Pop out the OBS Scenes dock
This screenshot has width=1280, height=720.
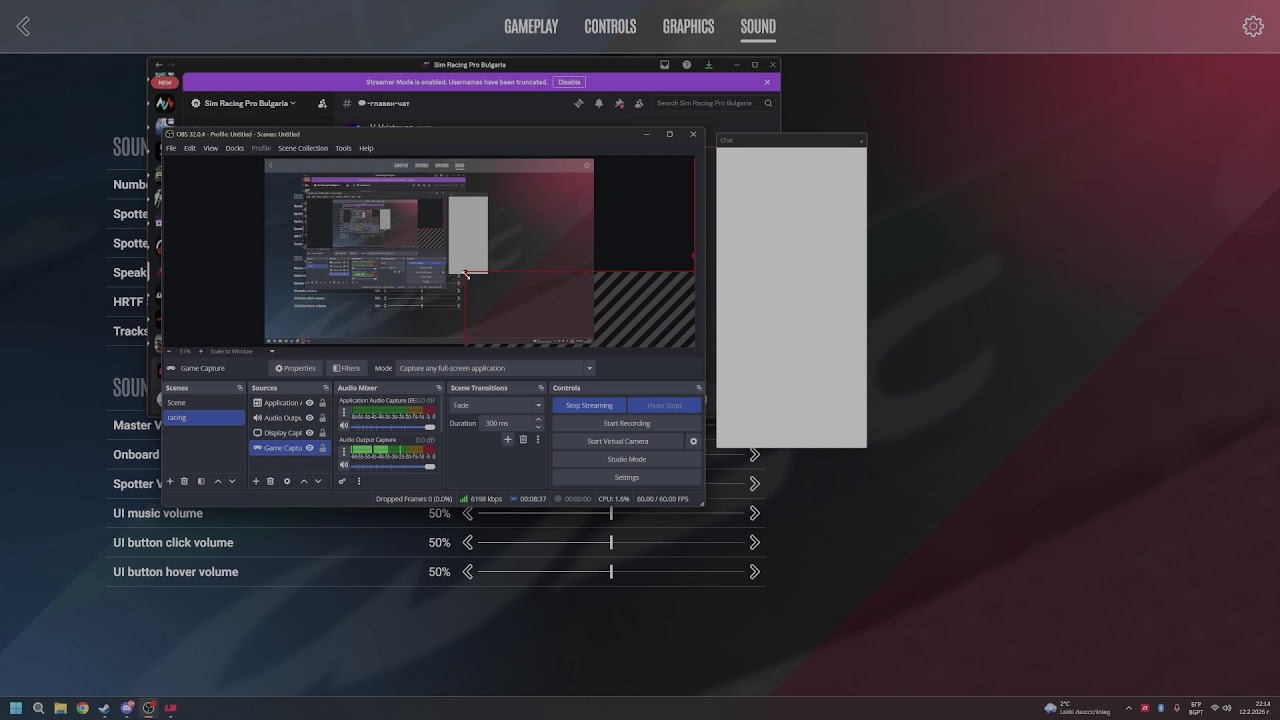(x=240, y=388)
